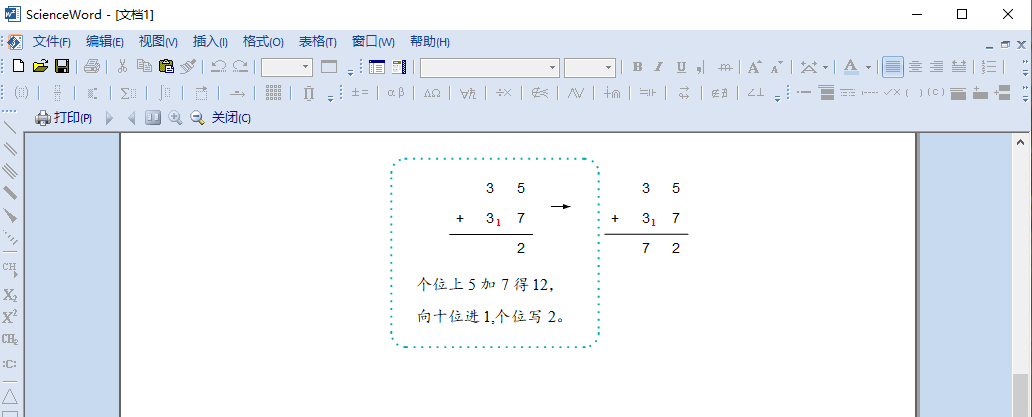
Task: Click the Redo arrow icon
Action: tap(240, 66)
